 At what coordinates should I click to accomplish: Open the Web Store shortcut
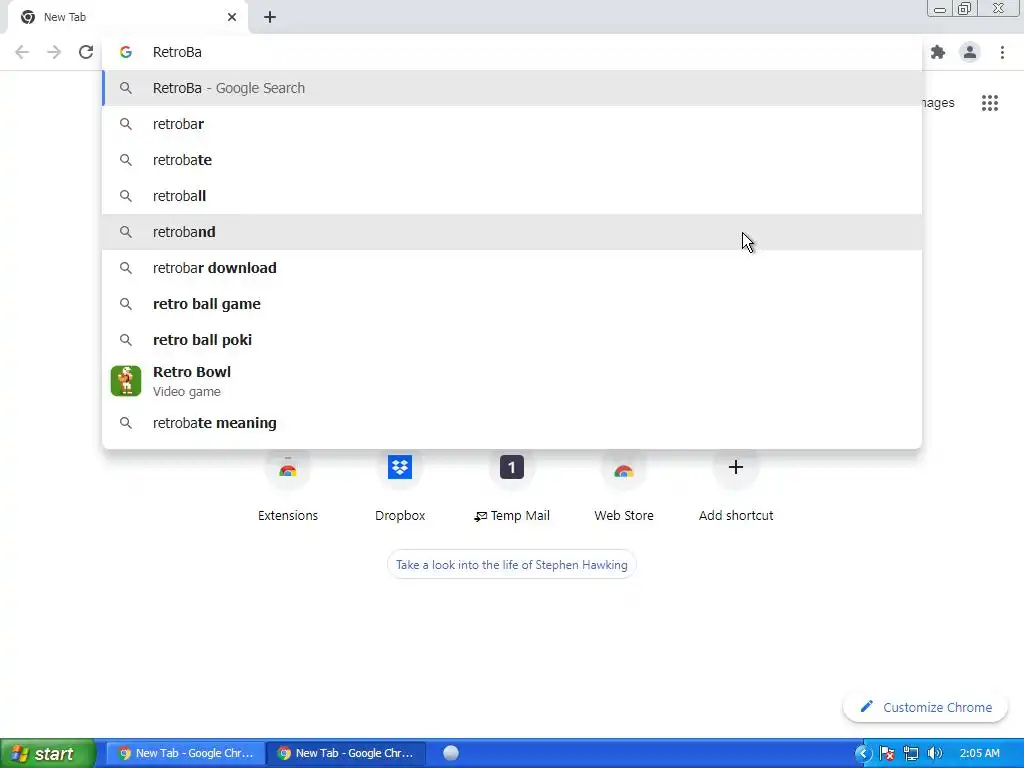(x=624, y=487)
